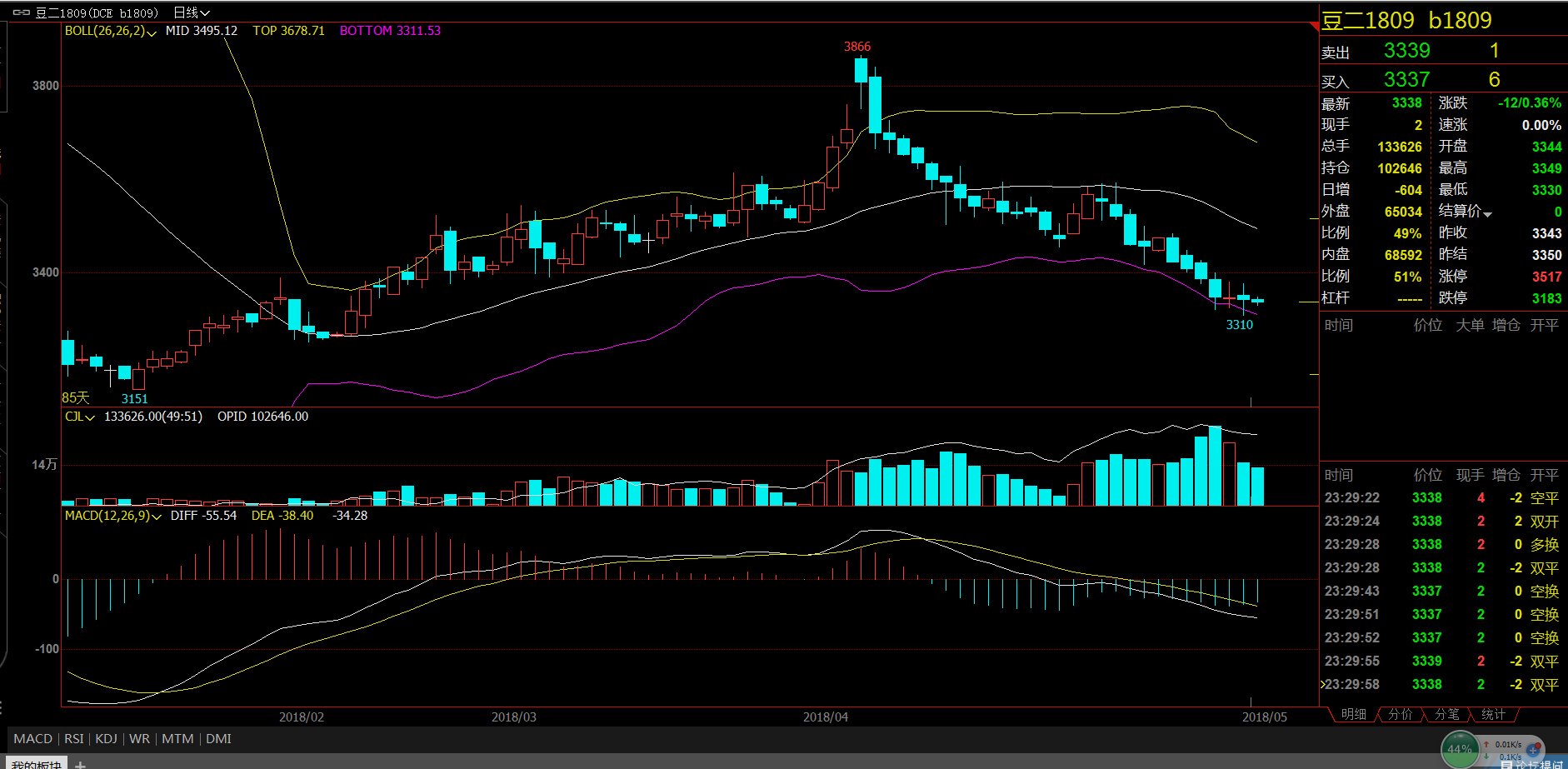The image size is (1568, 769).
Task: Click the 内盘 value 68592
Action: coord(1403,255)
